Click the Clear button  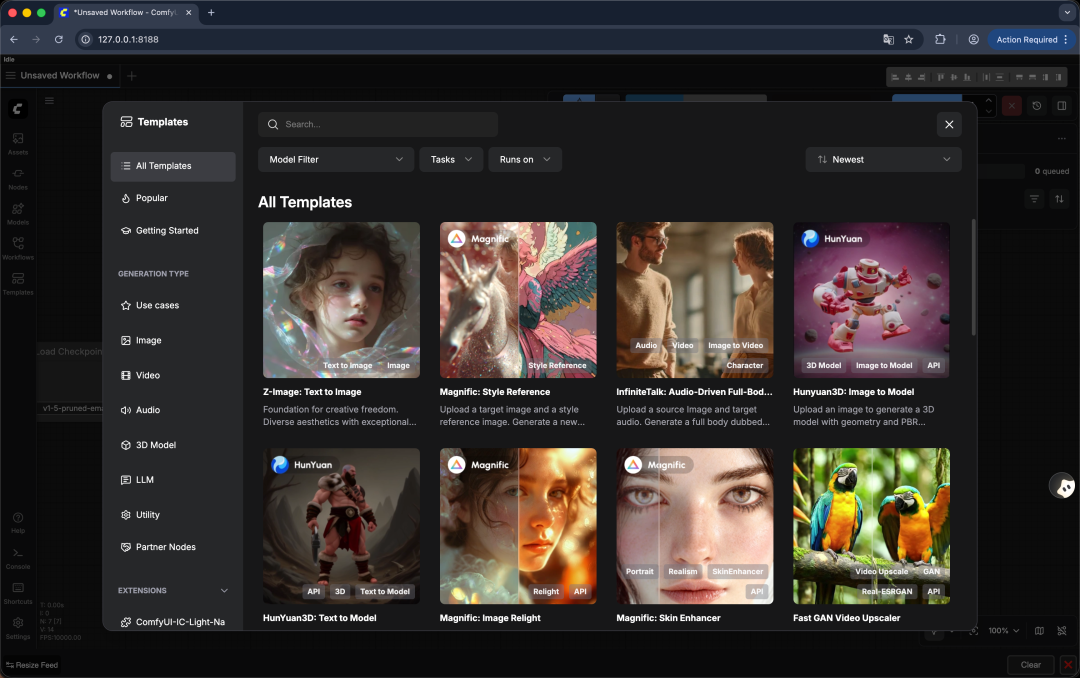coord(1030,665)
